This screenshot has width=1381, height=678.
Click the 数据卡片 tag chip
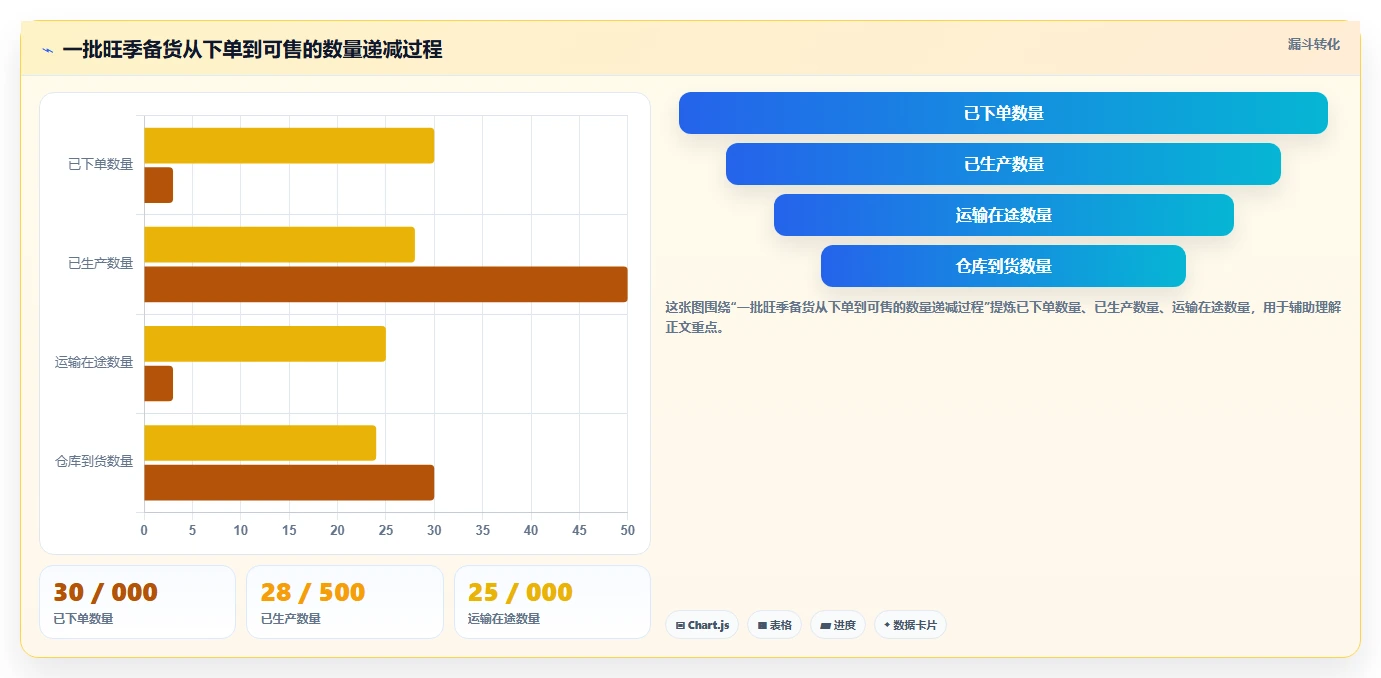[910, 625]
